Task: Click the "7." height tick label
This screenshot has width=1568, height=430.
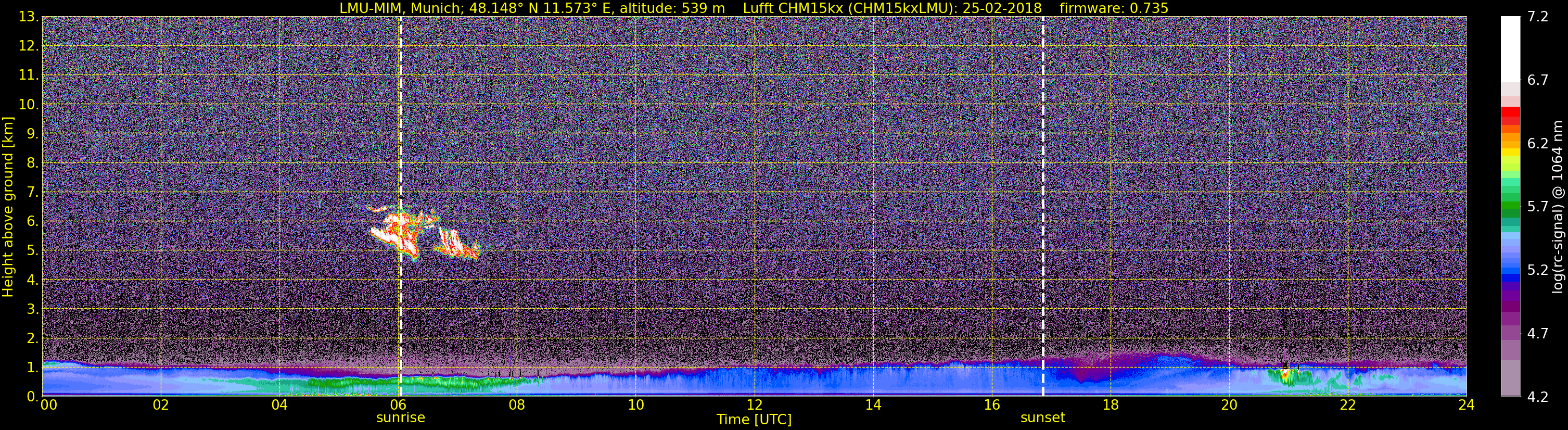Action: tap(32, 192)
